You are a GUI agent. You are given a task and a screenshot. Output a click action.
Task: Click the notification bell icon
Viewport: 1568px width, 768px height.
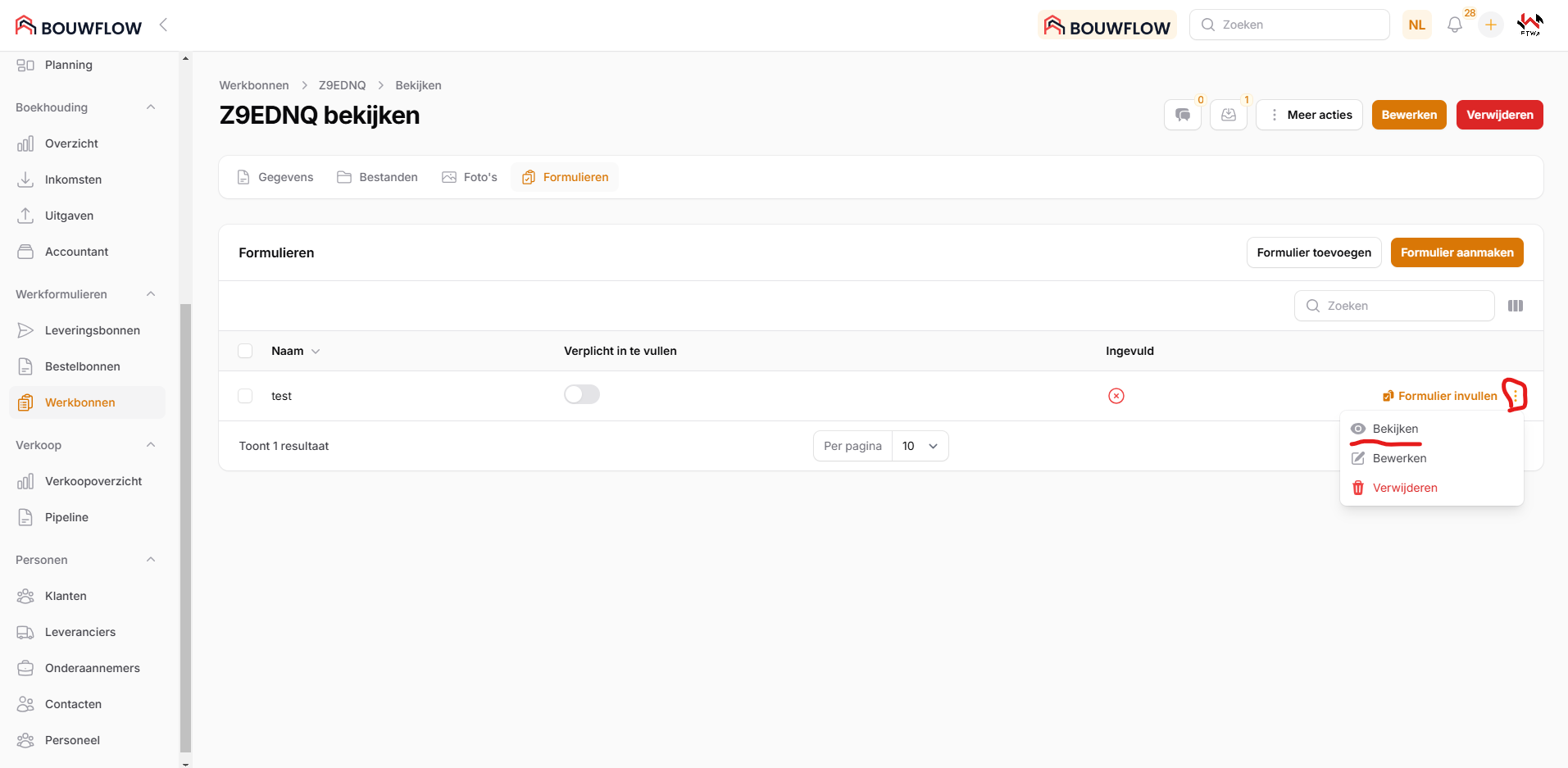pyautogui.click(x=1454, y=25)
